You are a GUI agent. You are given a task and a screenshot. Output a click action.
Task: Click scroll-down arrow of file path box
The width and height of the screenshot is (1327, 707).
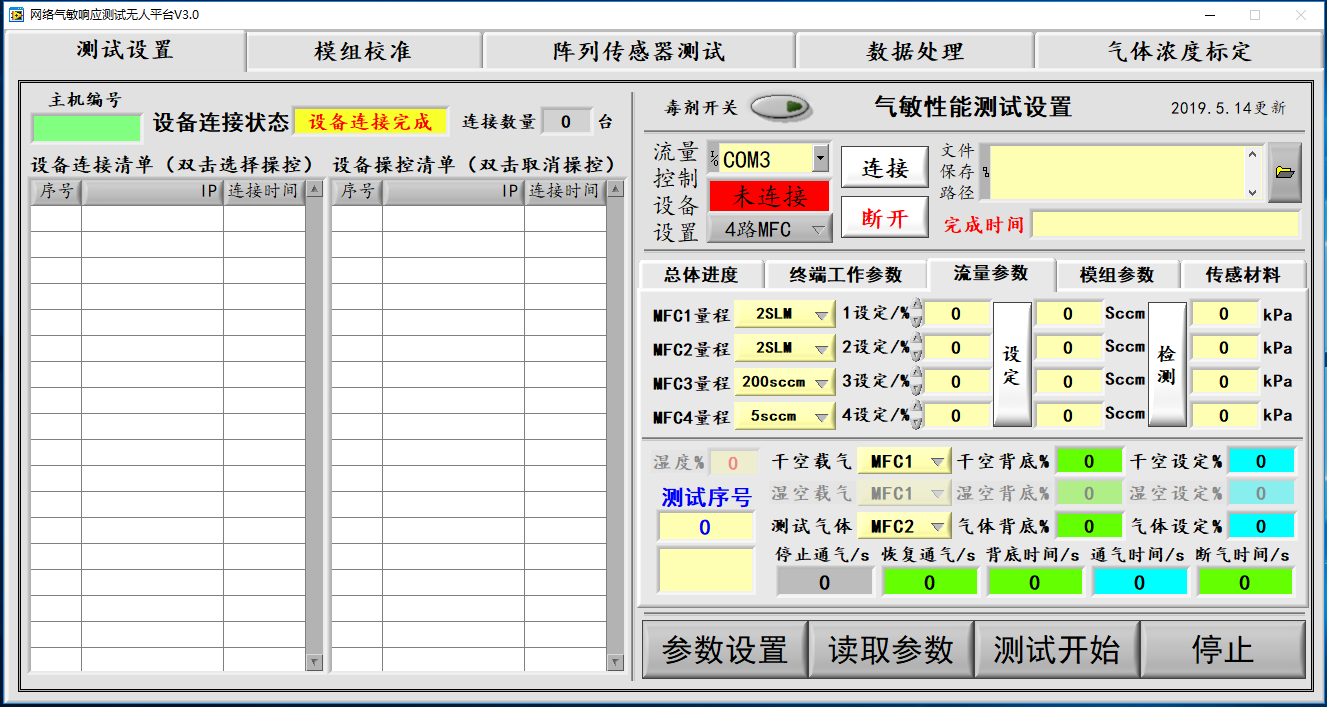pos(1253,191)
